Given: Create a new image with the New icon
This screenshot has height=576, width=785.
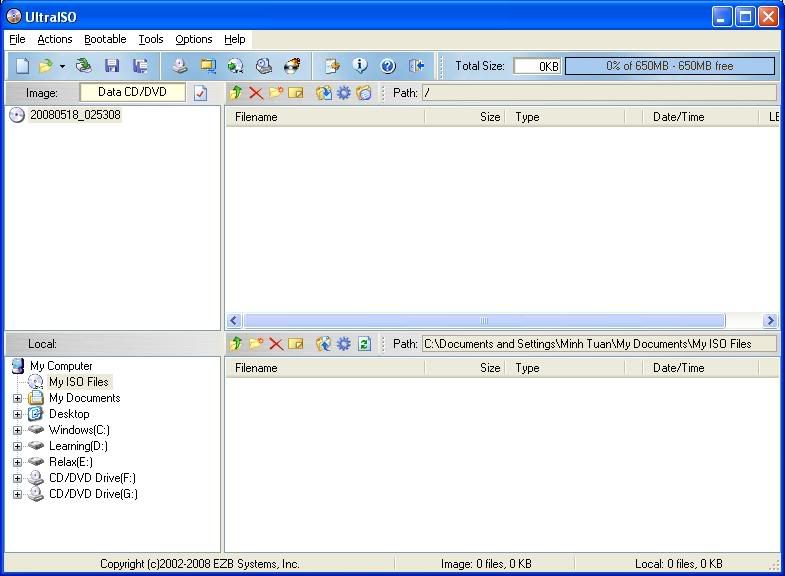Looking at the screenshot, I should (x=23, y=66).
